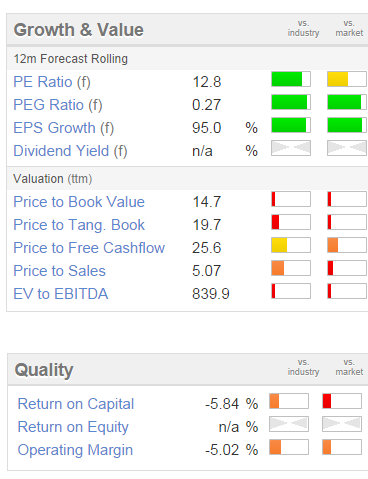Click the EPS Growth (f) metric link
This screenshot has height=479, width=368.
click(64, 128)
